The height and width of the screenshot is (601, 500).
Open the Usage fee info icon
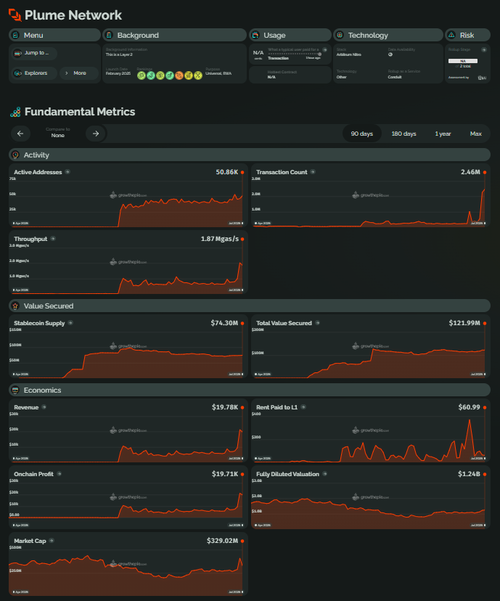tap(325, 50)
